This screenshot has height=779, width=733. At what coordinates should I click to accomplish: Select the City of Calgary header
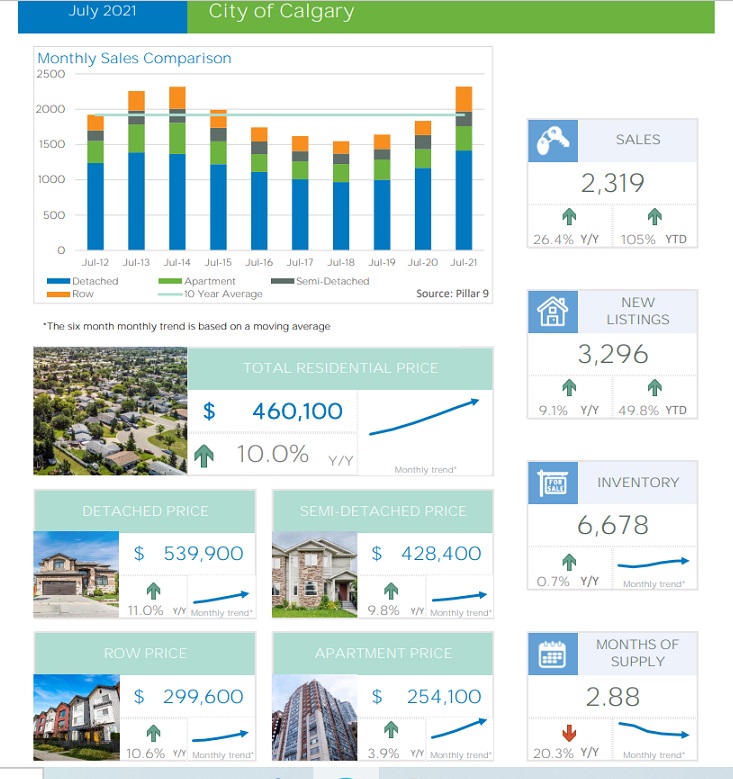pyautogui.click(x=280, y=13)
